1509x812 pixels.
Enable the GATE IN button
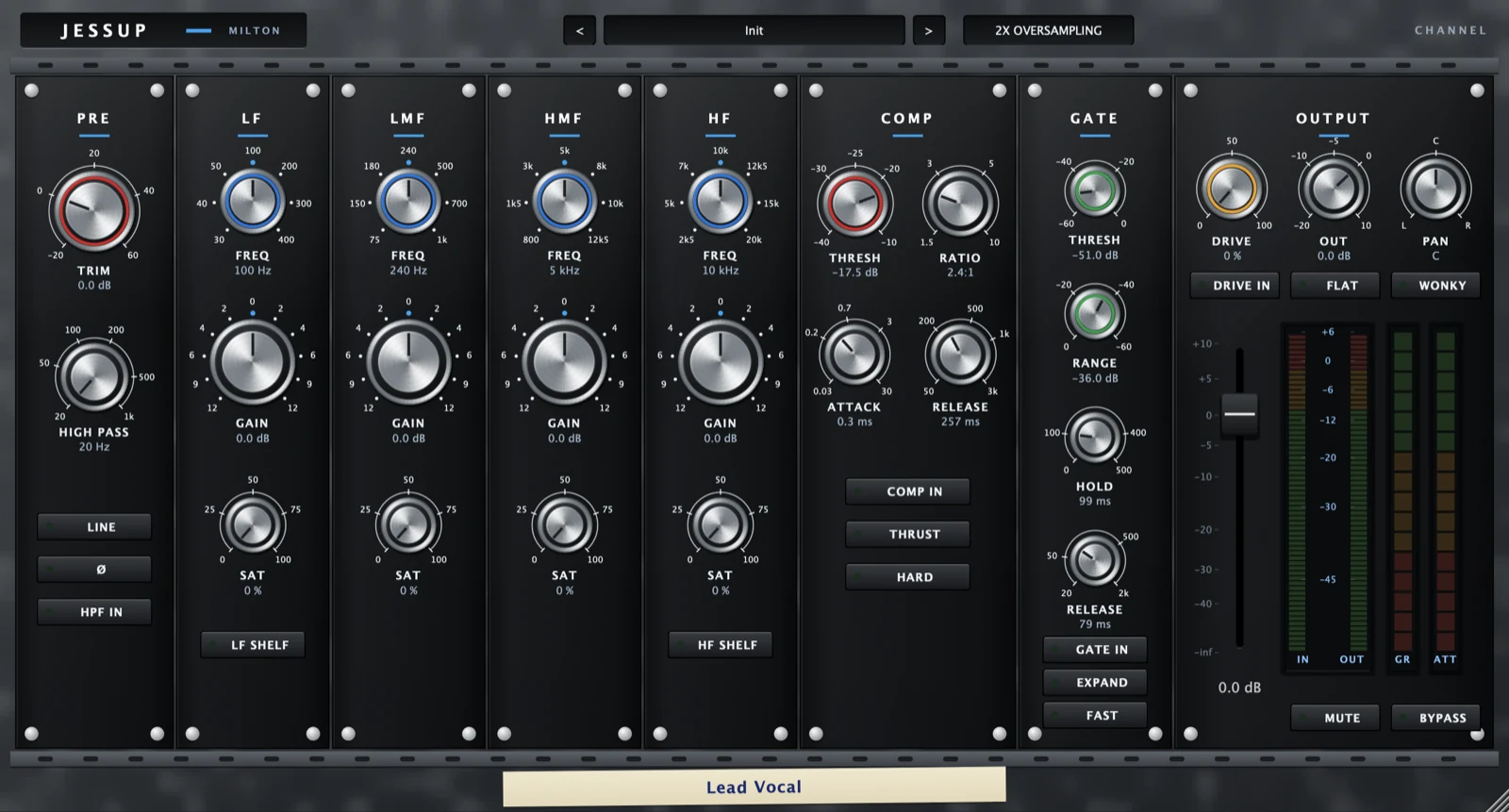point(1095,650)
